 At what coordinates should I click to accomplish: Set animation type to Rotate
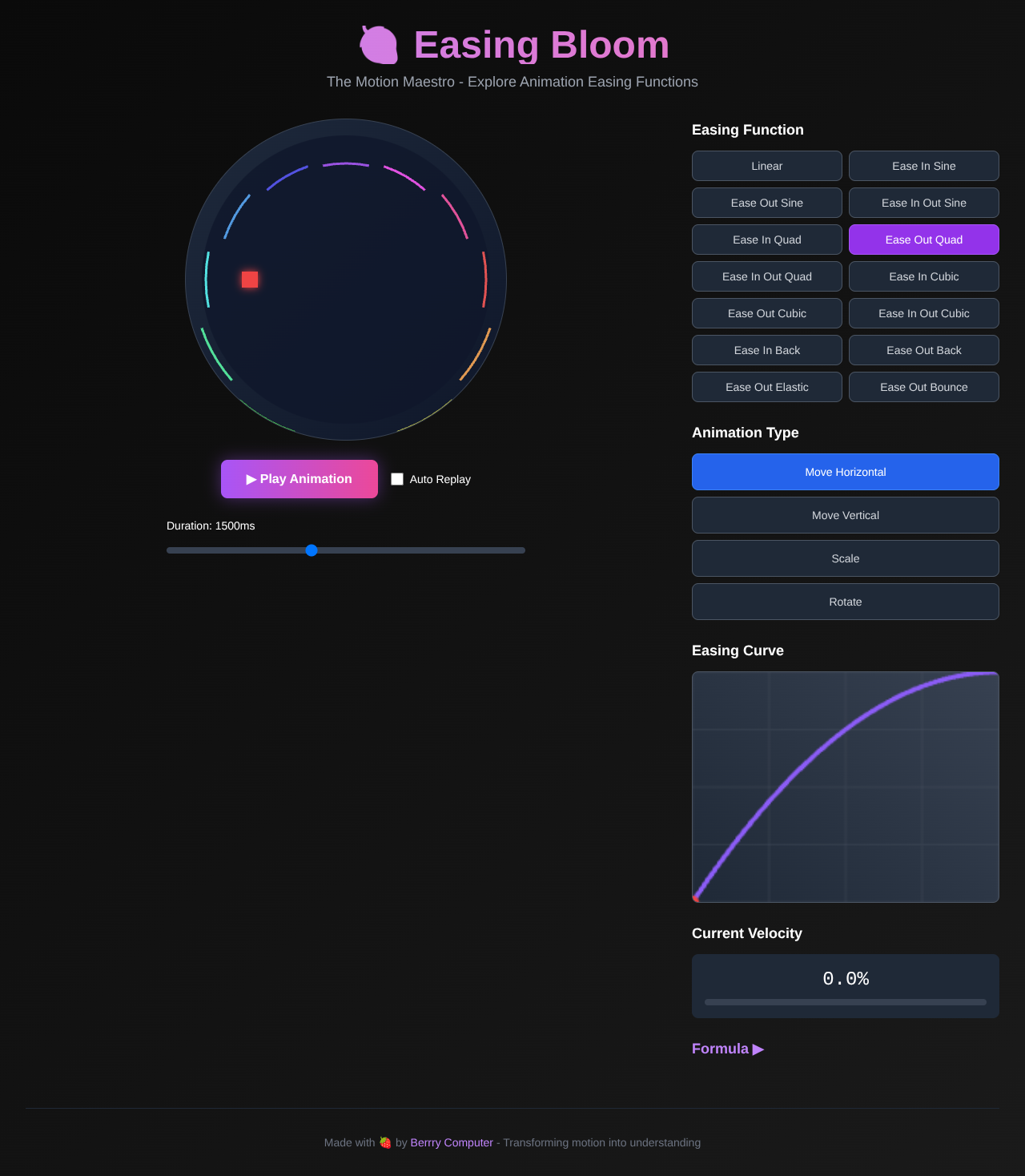(x=845, y=602)
